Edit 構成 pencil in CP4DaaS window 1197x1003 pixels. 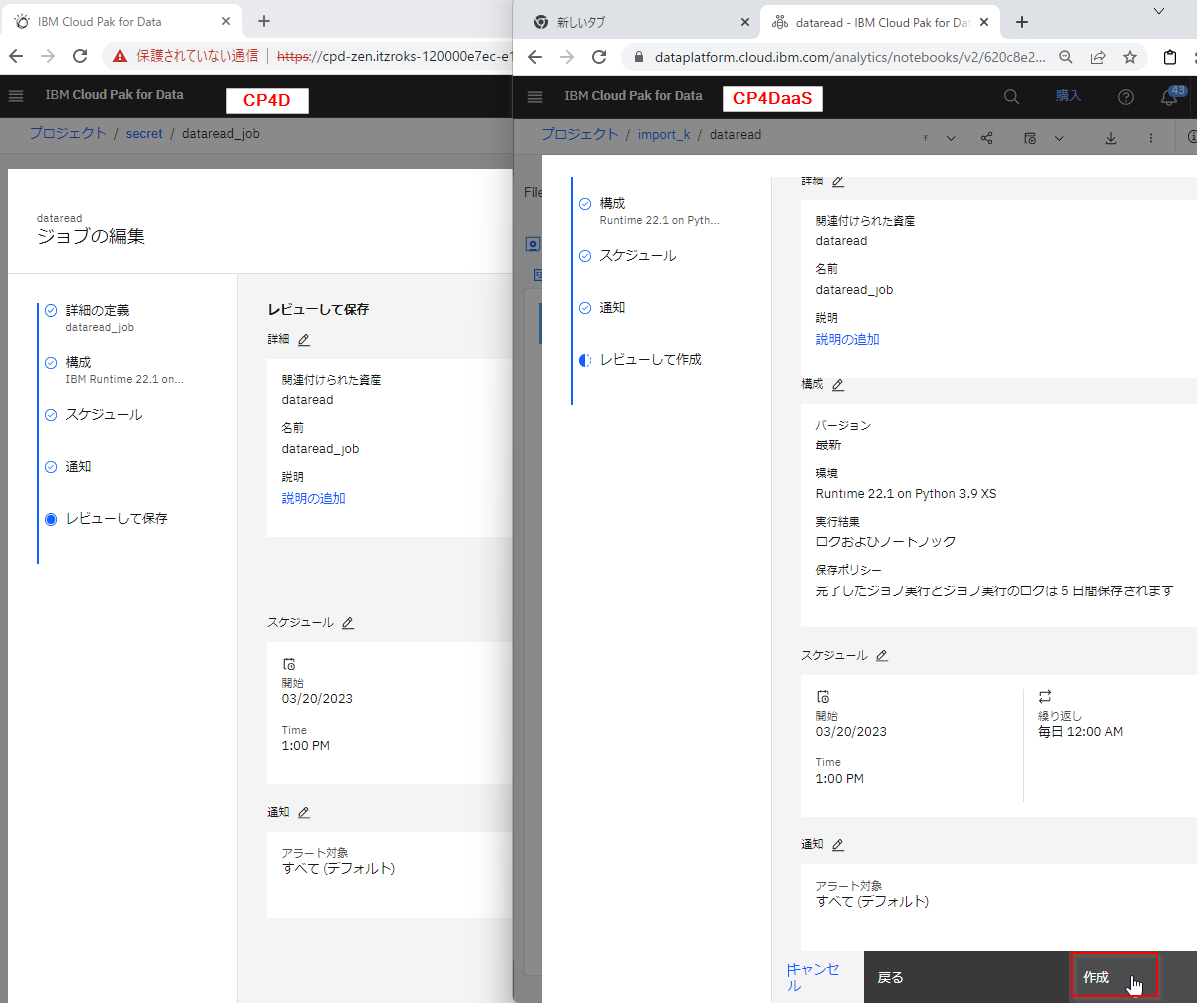[x=837, y=385]
